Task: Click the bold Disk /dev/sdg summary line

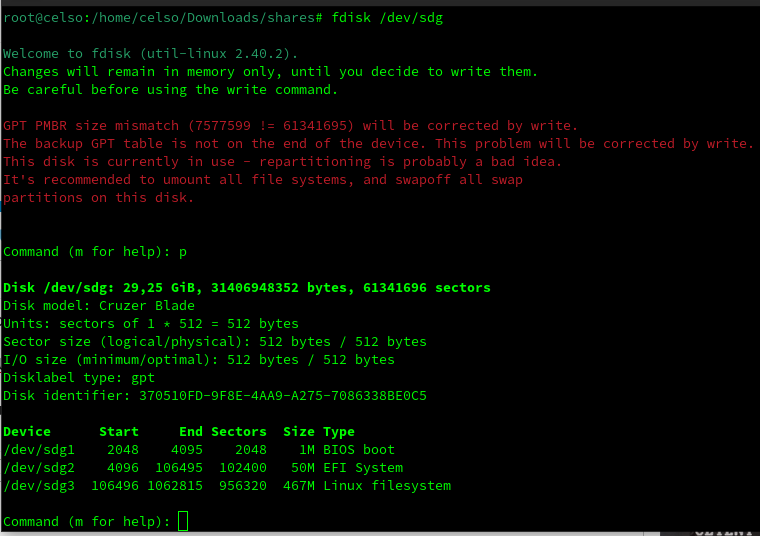Action: tap(247, 288)
